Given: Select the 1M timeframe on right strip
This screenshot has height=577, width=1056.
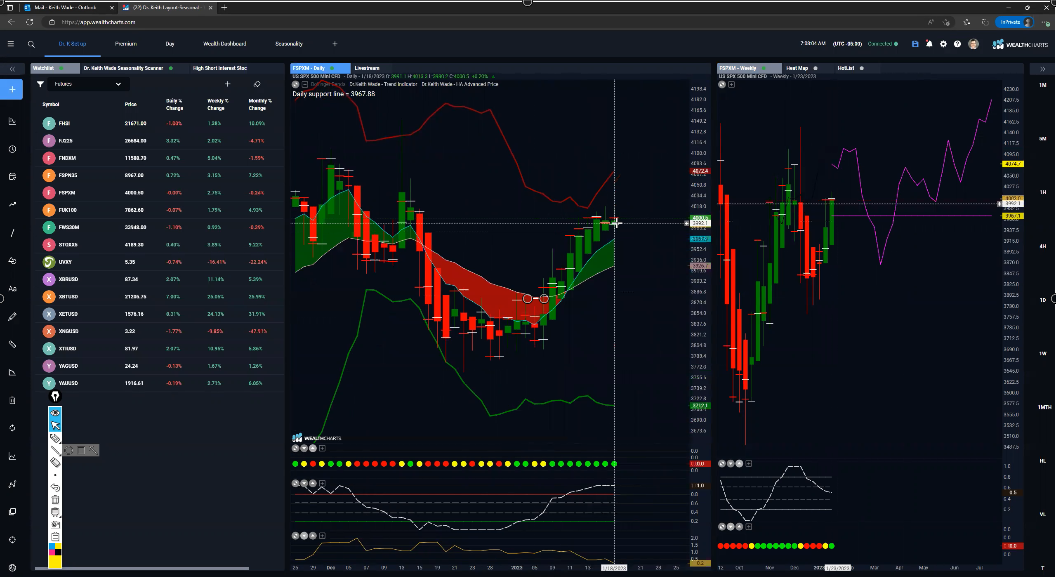Looking at the screenshot, I should tap(1043, 86).
